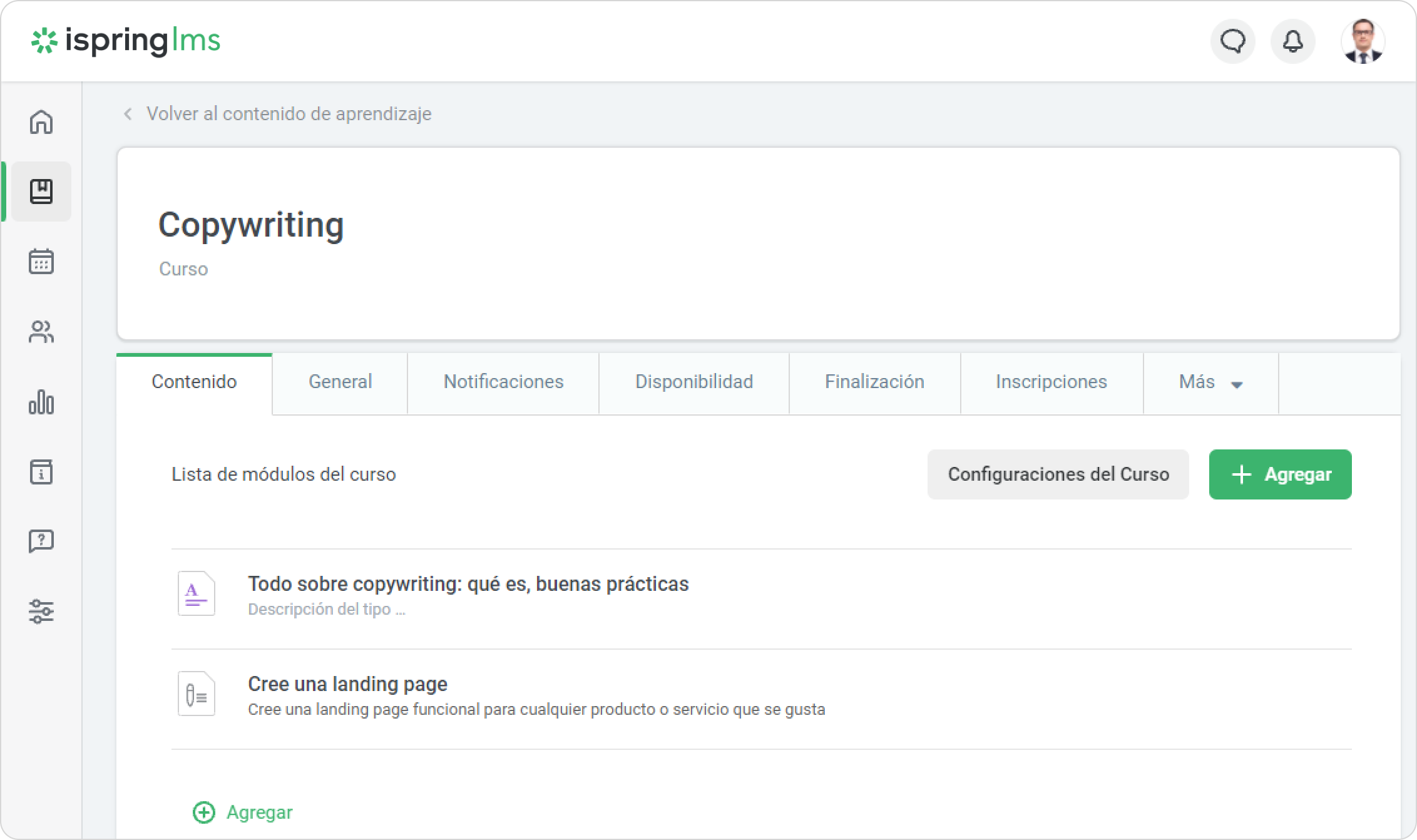Switch to the Notificaciones tab
1417x840 pixels.
[x=503, y=382]
